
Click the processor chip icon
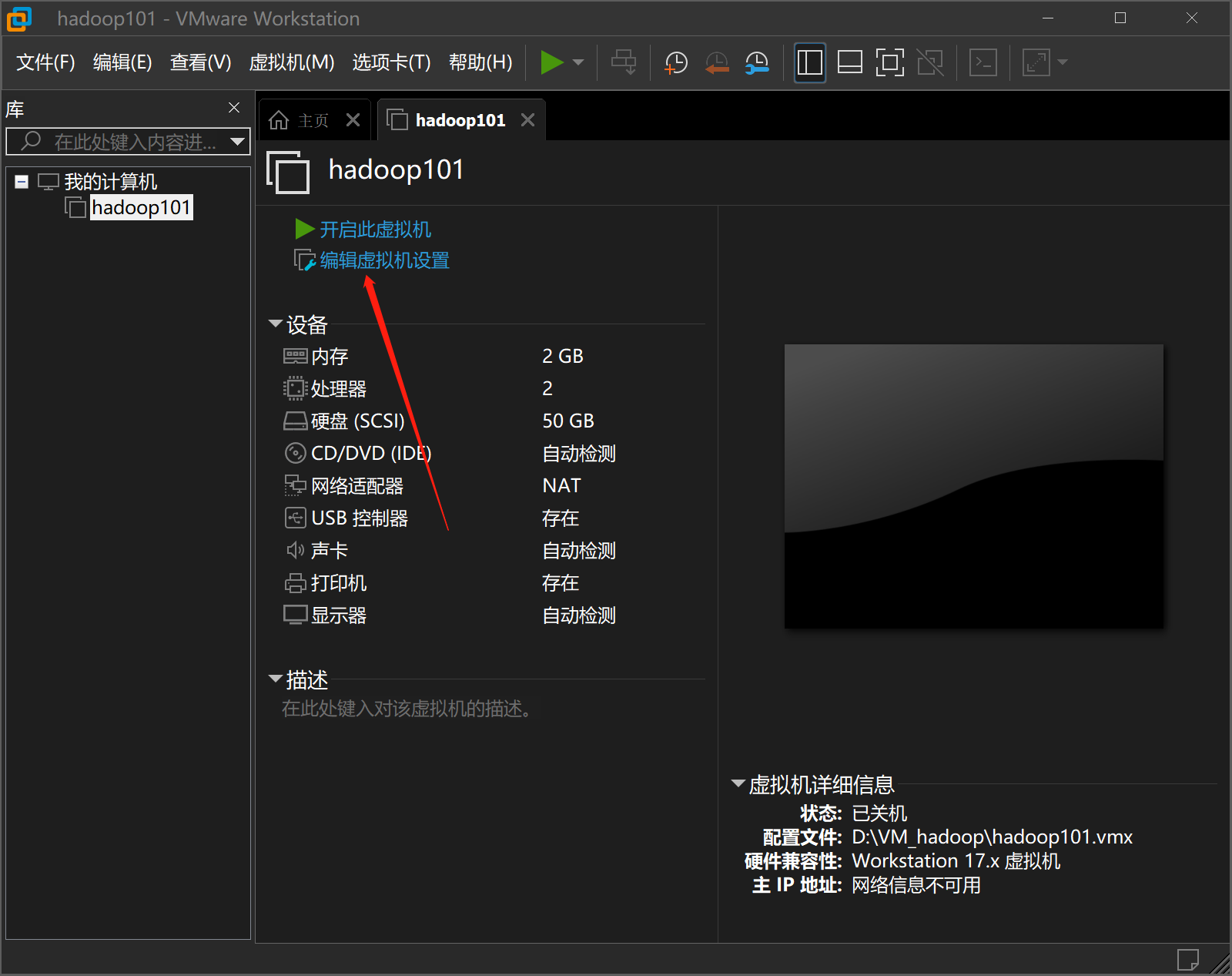pyautogui.click(x=296, y=388)
